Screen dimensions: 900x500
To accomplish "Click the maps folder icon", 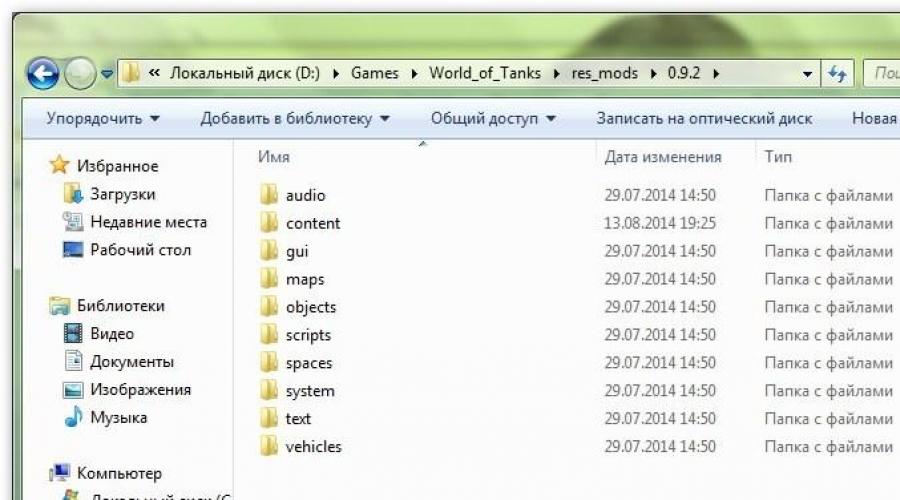I will [x=269, y=278].
